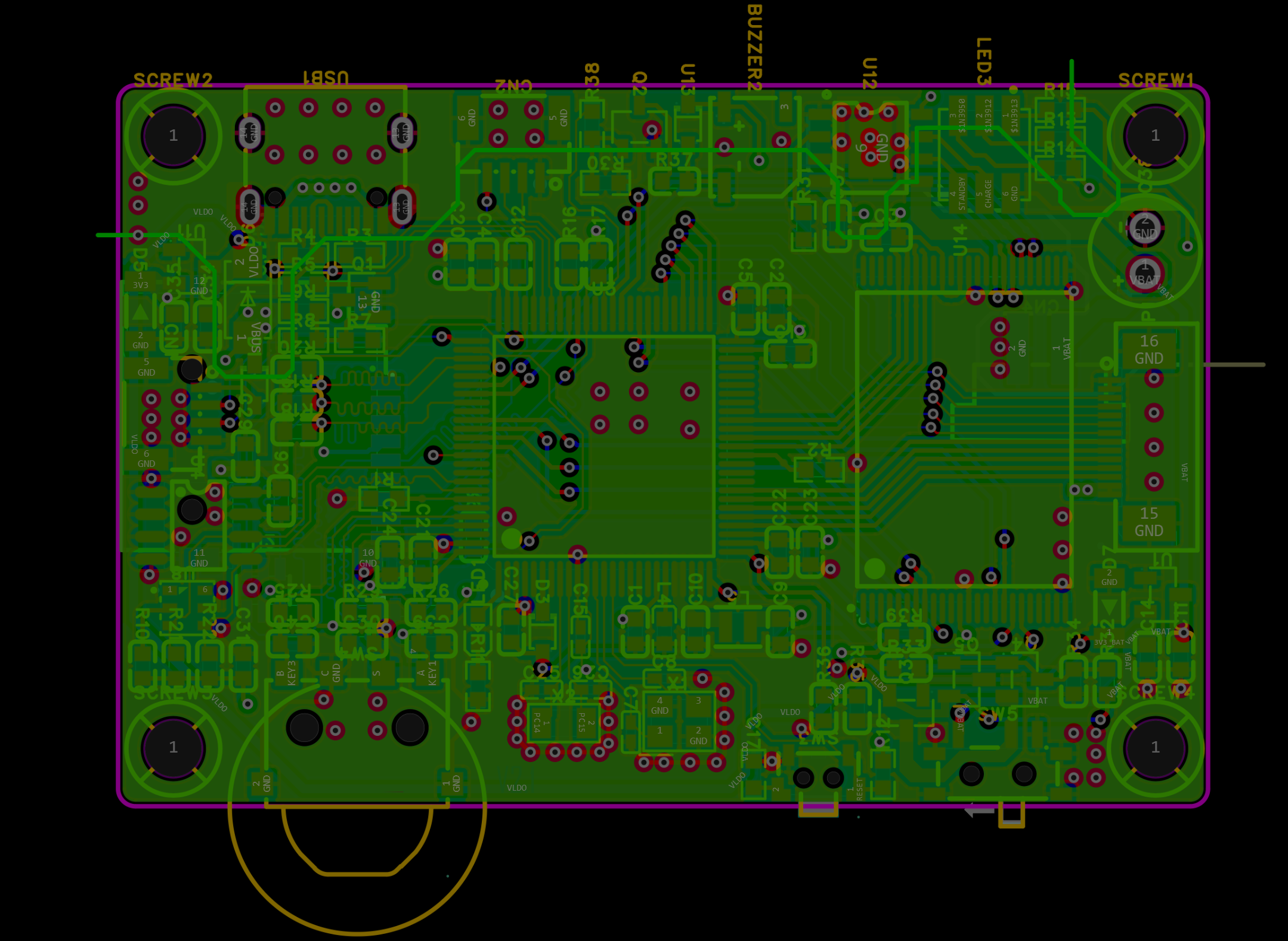
Task: Select pad 16 GND on right connector
Action: point(1148,349)
